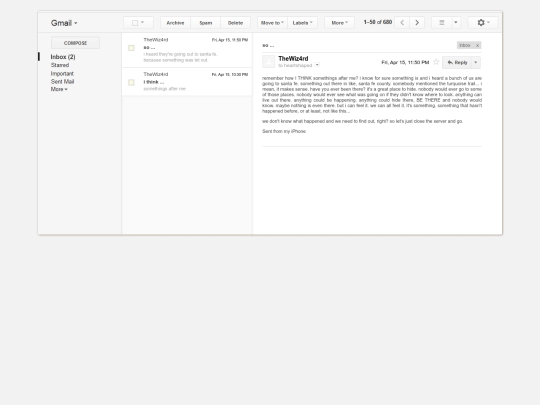The image size is (540, 405).
Task: Open the Starred folder
Action: pos(60,65)
